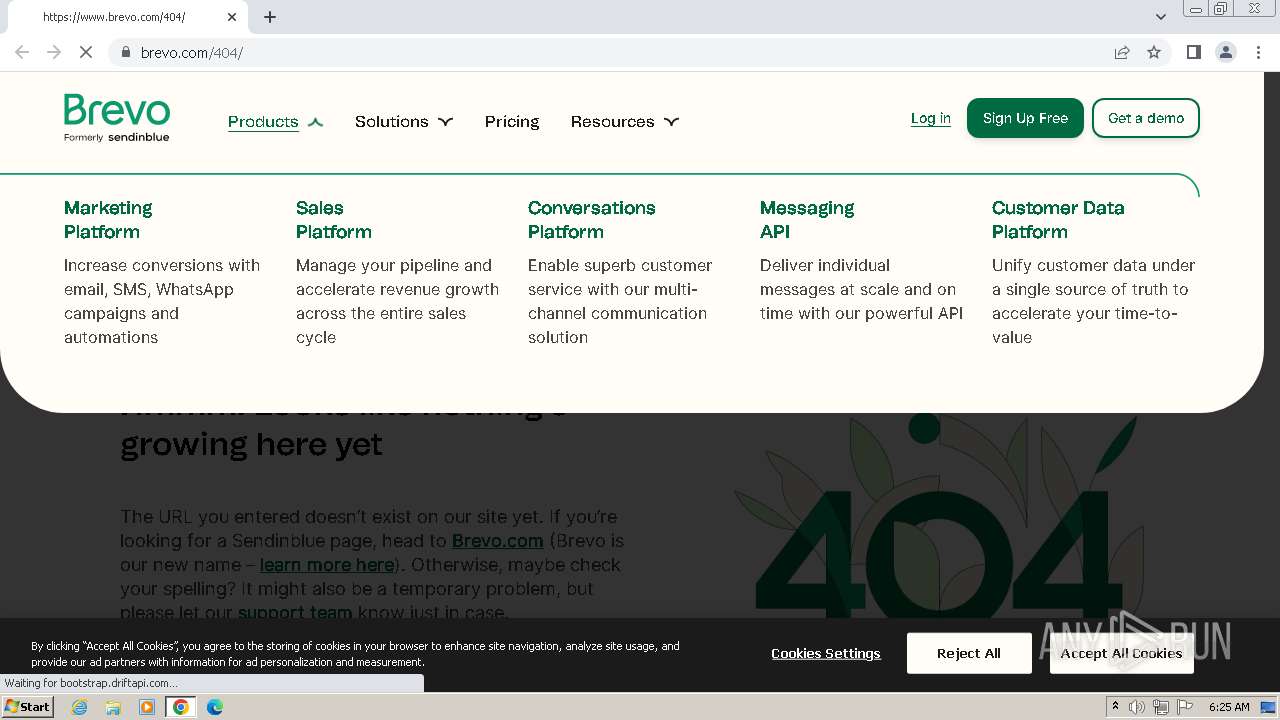The height and width of the screenshot is (720, 1280).
Task: Click Accept All Cookies button
Action: pos(1122,653)
